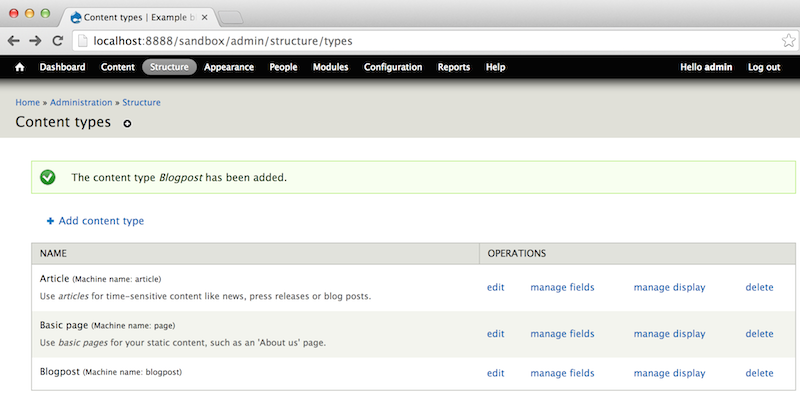Follow the Home breadcrumb link
The image size is (800, 395).
(x=28, y=103)
